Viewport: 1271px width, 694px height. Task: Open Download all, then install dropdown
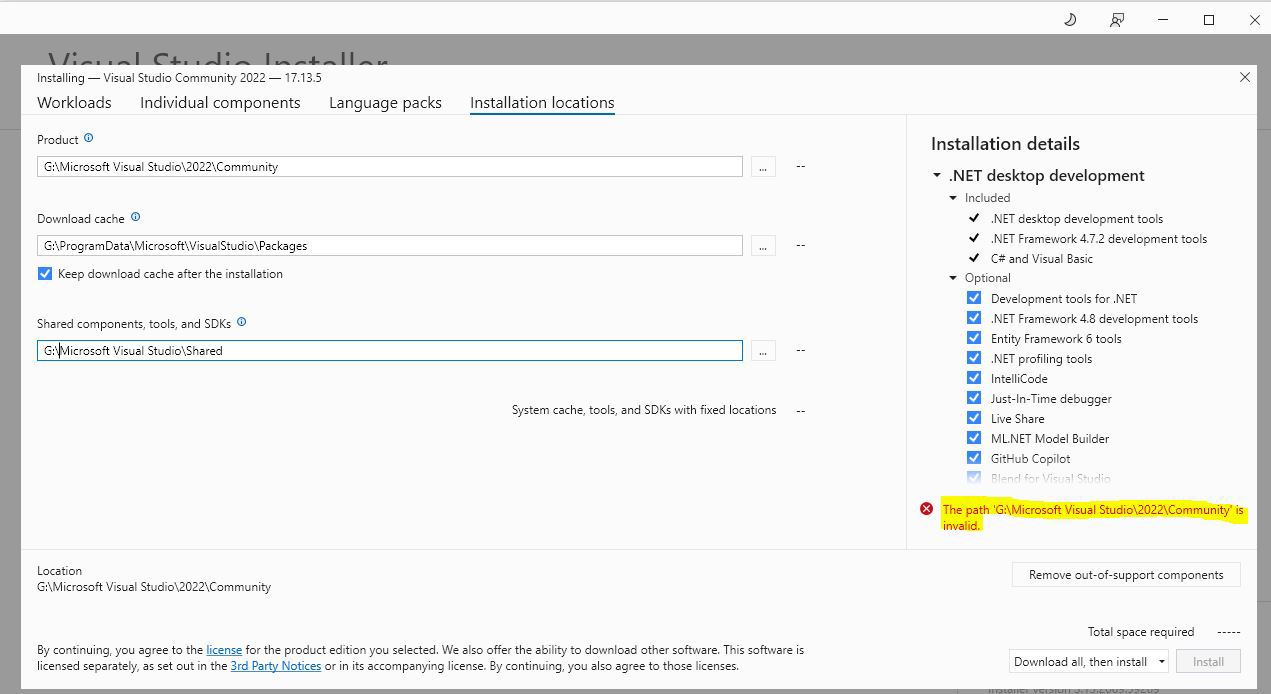[x=1089, y=661]
